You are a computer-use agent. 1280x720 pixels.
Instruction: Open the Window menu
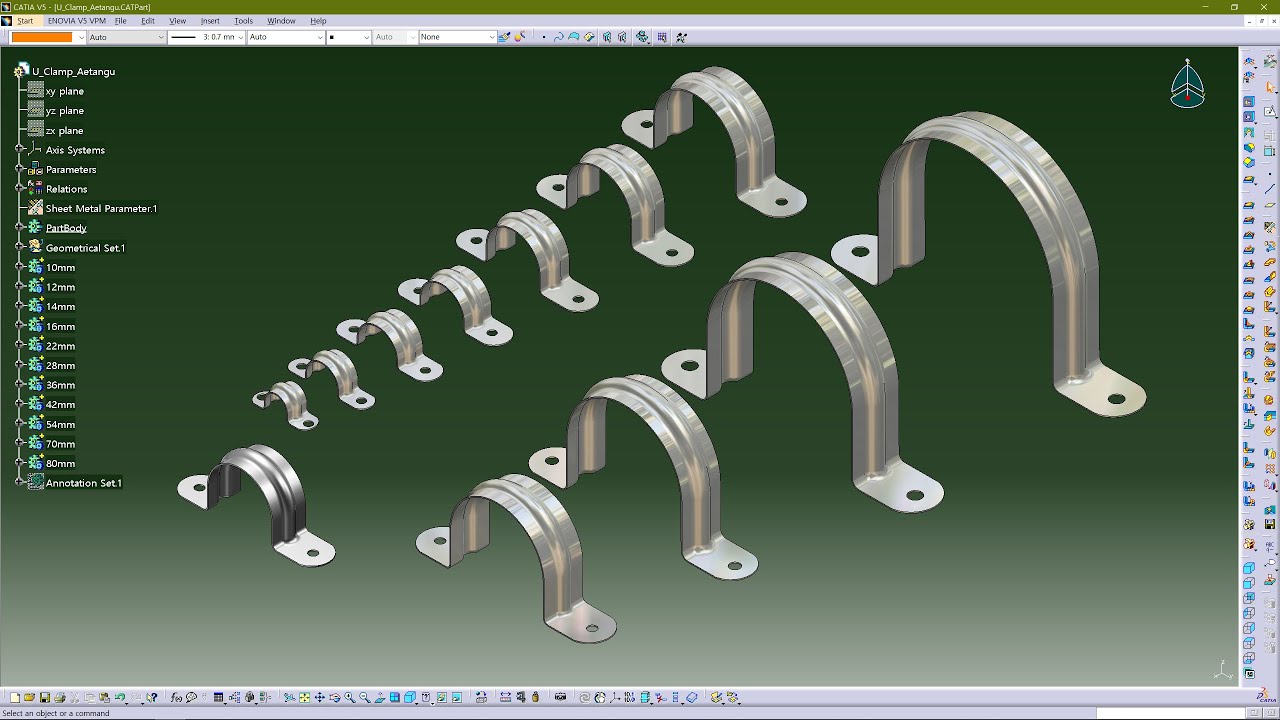tap(281, 21)
